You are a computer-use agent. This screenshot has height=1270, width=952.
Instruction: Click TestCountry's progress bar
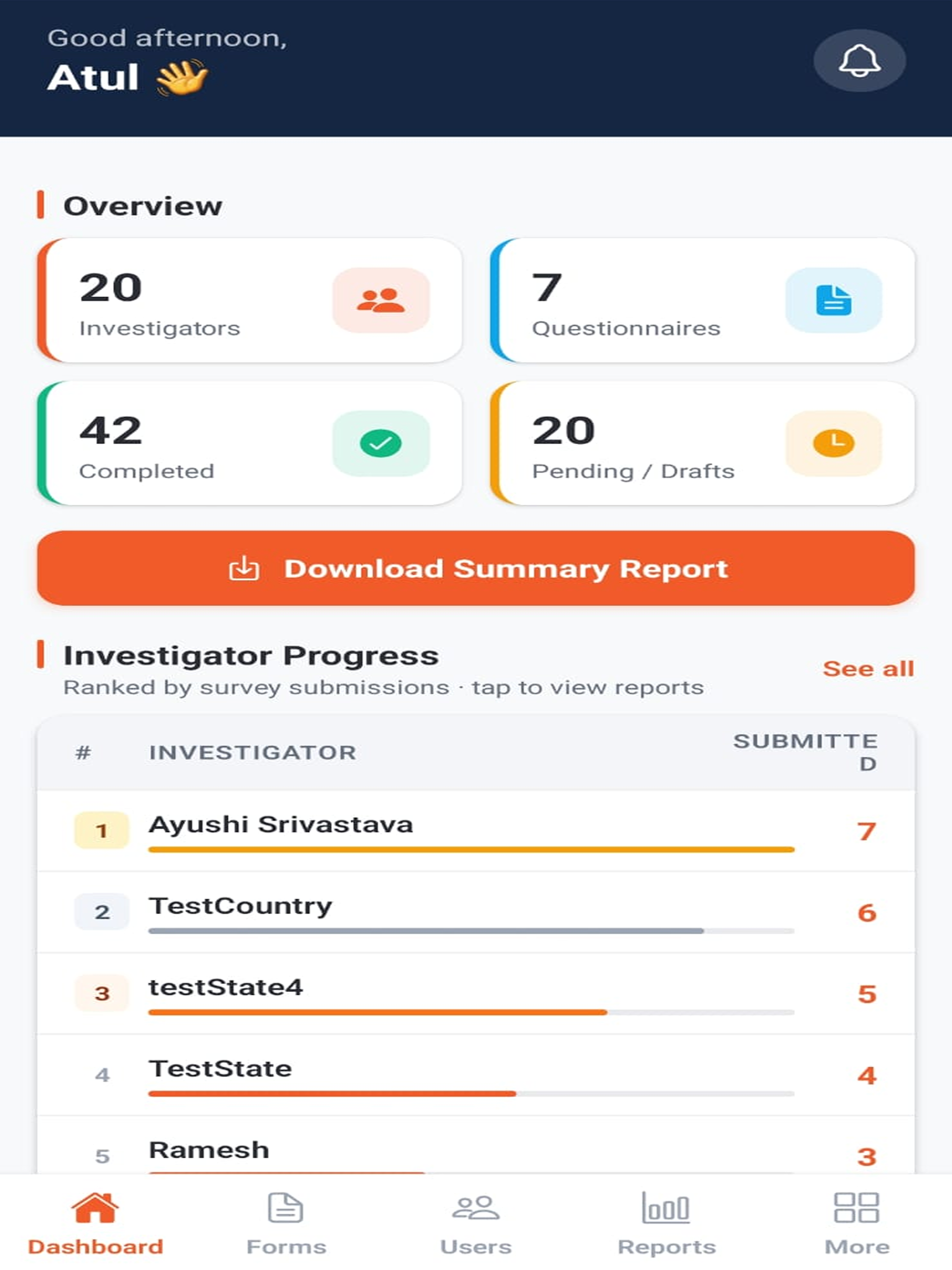click(x=471, y=931)
